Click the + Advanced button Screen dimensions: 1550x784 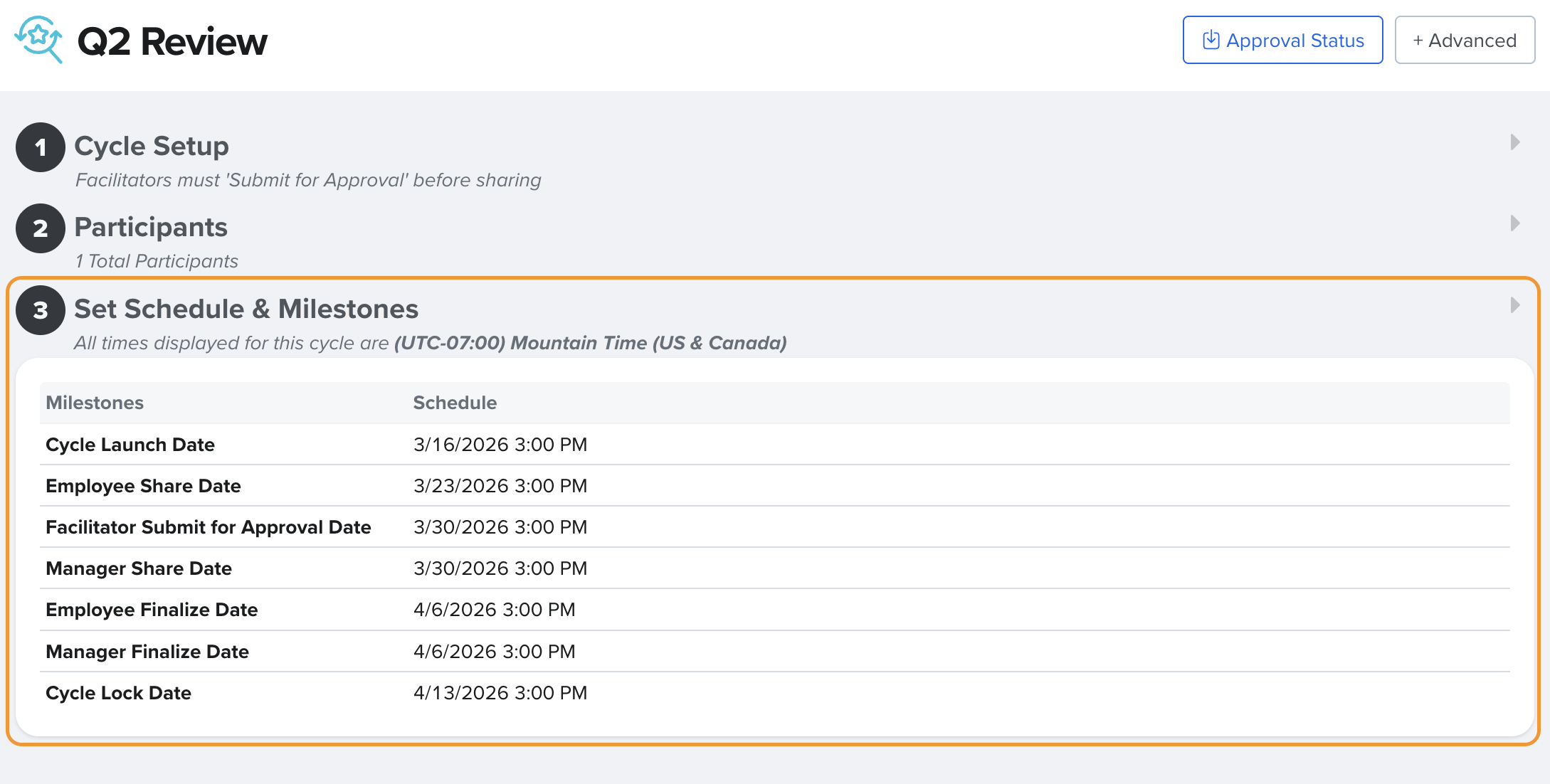[1465, 41]
